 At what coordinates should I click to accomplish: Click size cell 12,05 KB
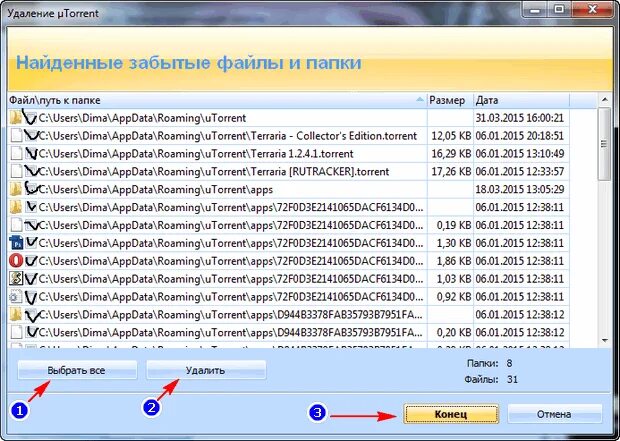[x=451, y=136]
